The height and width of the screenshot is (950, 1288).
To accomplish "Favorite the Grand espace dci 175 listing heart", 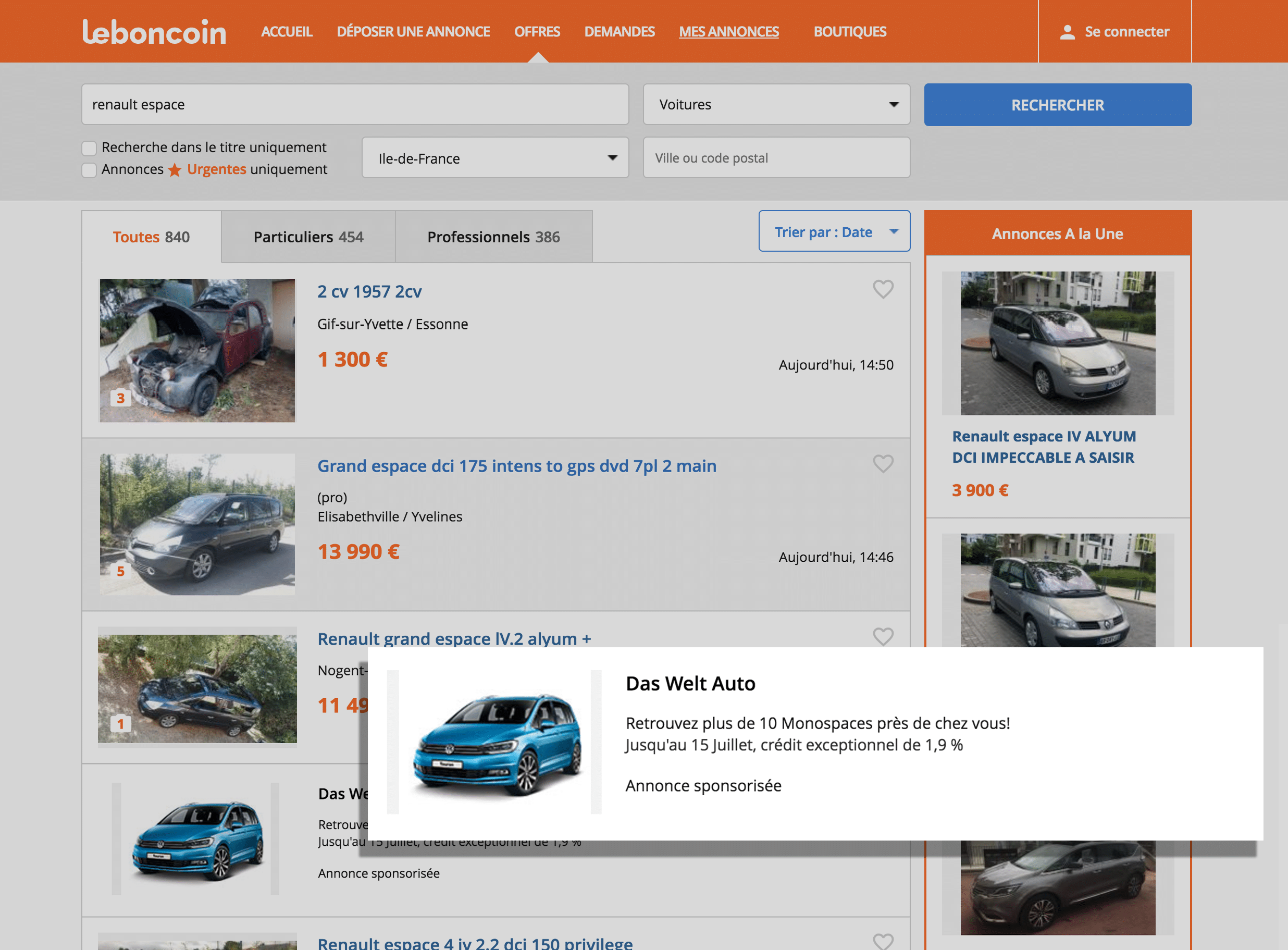I will 883,463.
